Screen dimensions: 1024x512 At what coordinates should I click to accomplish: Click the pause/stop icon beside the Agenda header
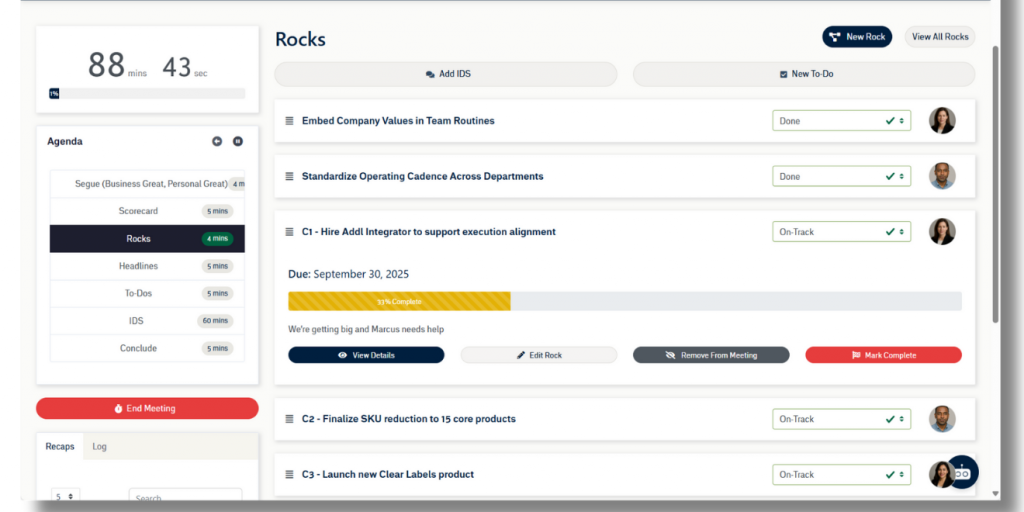coord(238,141)
